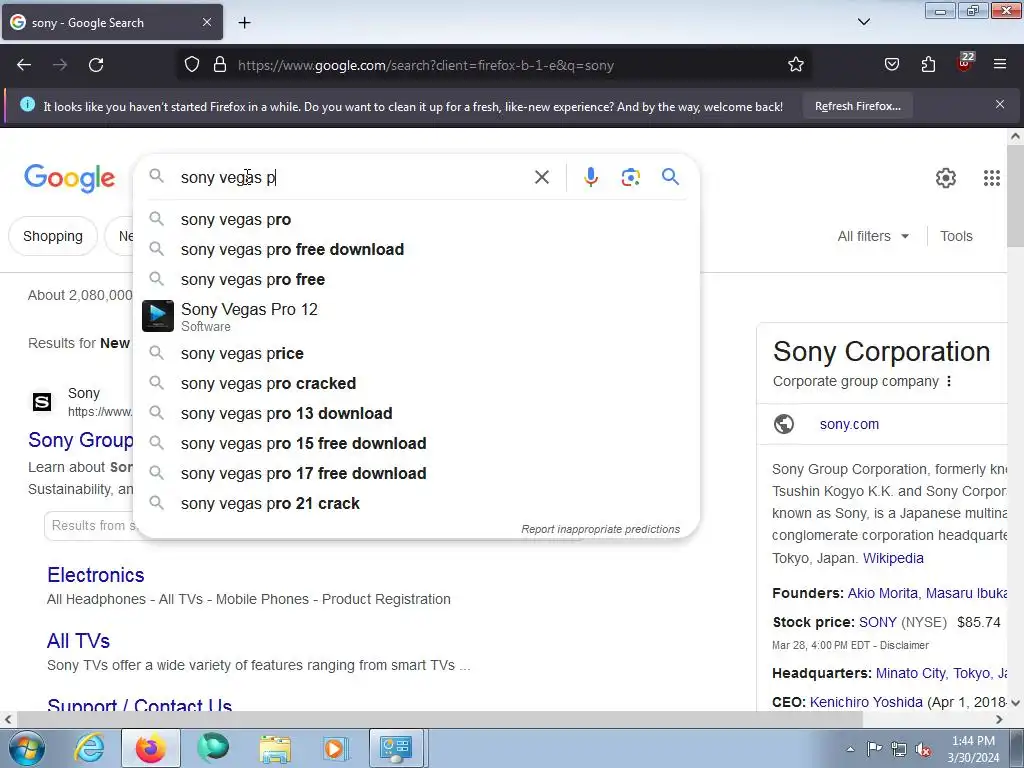Switch to Firefox in the taskbar
Image resolution: width=1024 pixels, height=768 pixels.
pyautogui.click(x=151, y=748)
